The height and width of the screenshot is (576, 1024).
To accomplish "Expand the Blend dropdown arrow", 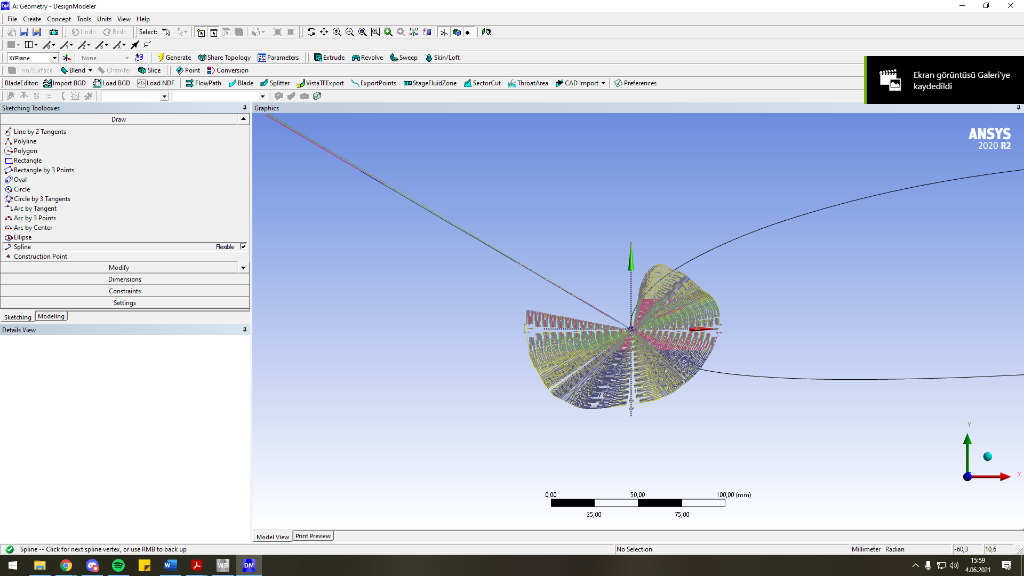I will tap(91, 70).
